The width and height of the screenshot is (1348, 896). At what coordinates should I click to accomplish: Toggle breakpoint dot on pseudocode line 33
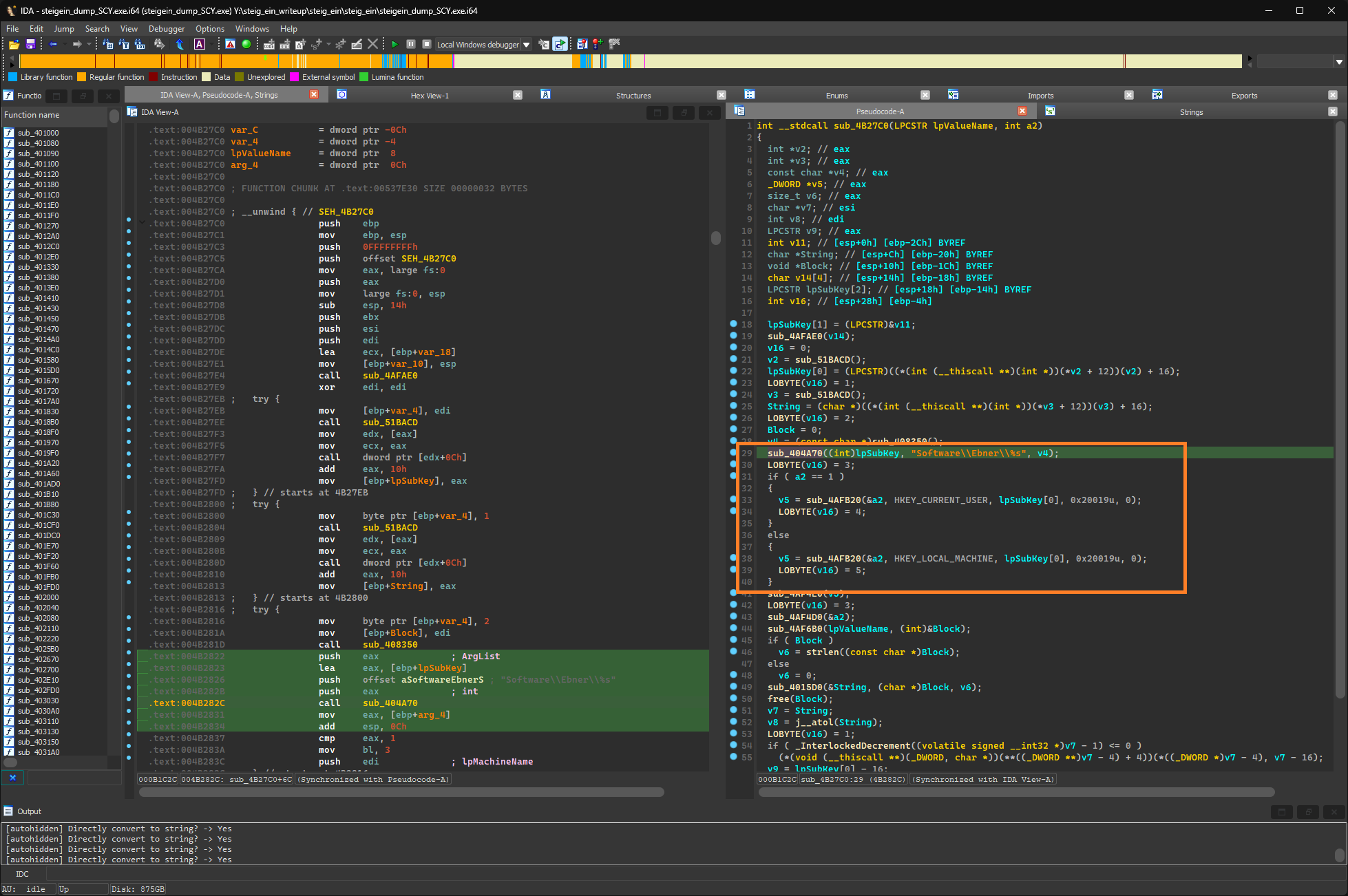[733, 500]
